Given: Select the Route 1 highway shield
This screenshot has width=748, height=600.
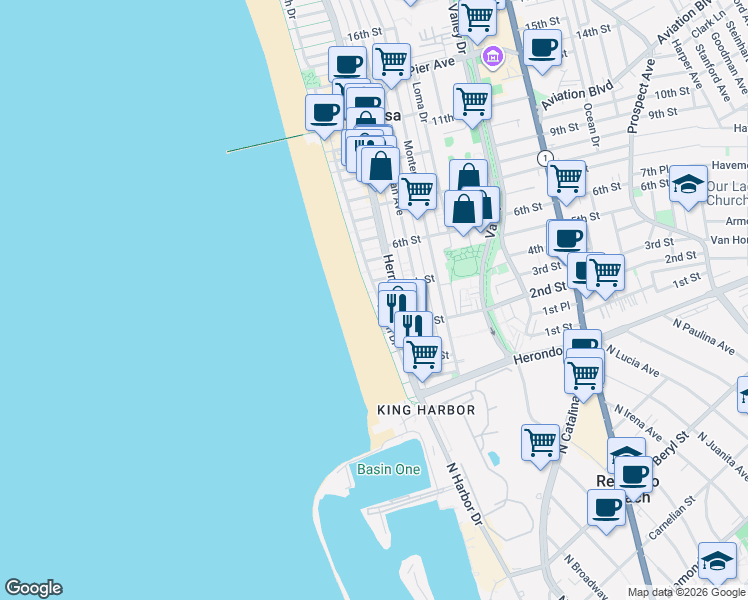Looking at the screenshot, I should click(545, 158).
